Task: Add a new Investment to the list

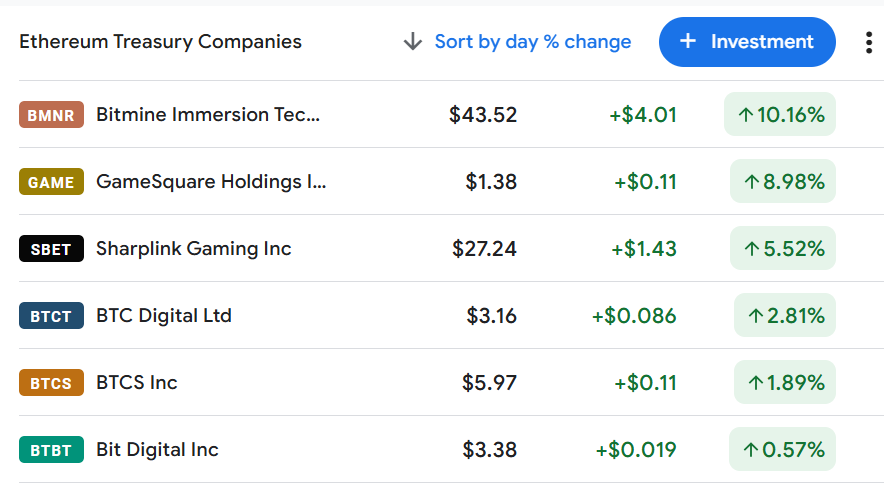Action: pos(747,42)
